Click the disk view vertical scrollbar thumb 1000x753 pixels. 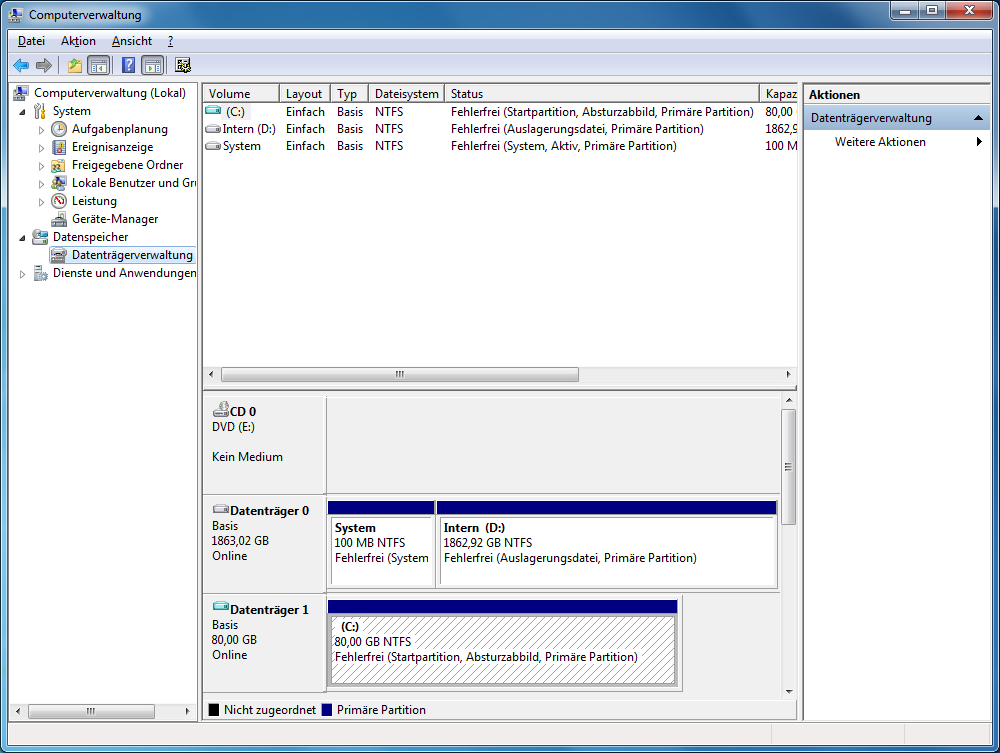[x=788, y=467]
